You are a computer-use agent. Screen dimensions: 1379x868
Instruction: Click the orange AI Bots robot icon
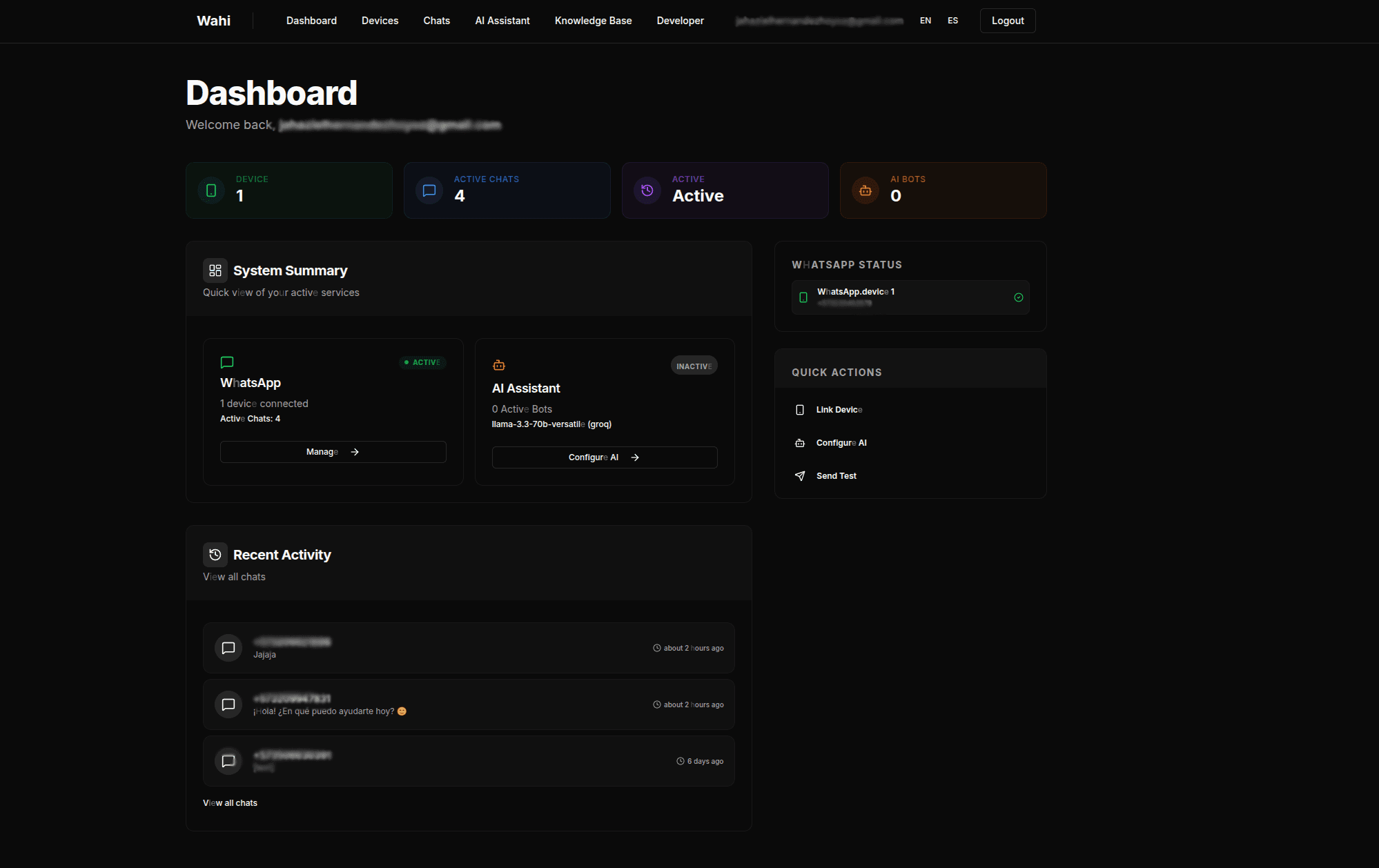[x=865, y=190]
